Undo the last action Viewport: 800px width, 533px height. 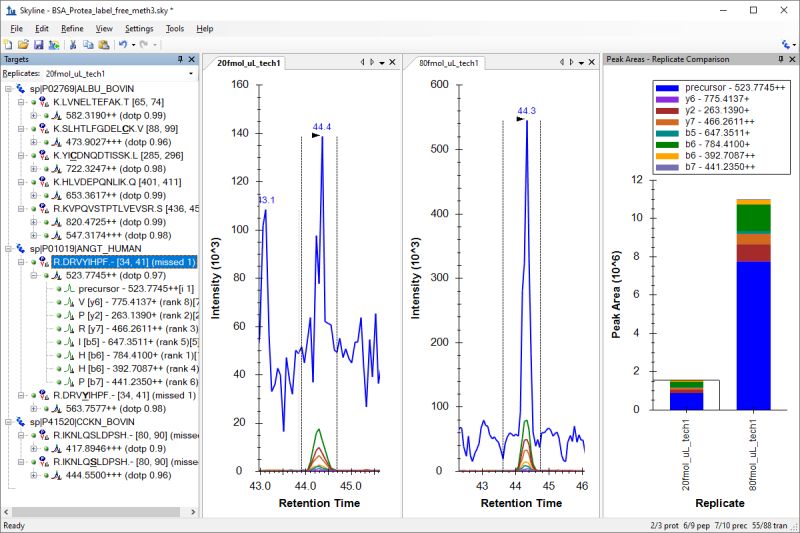(x=123, y=45)
